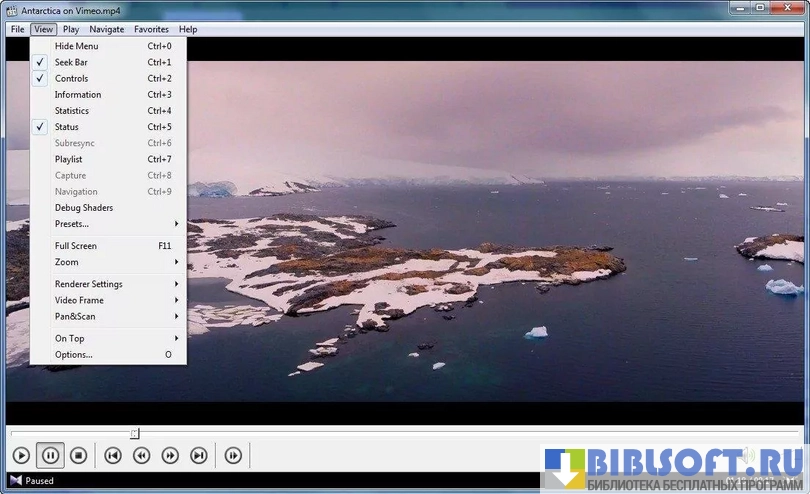This screenshot has width=810, height=494.
Task: Open the Play menu
Action: click(71, 29)
